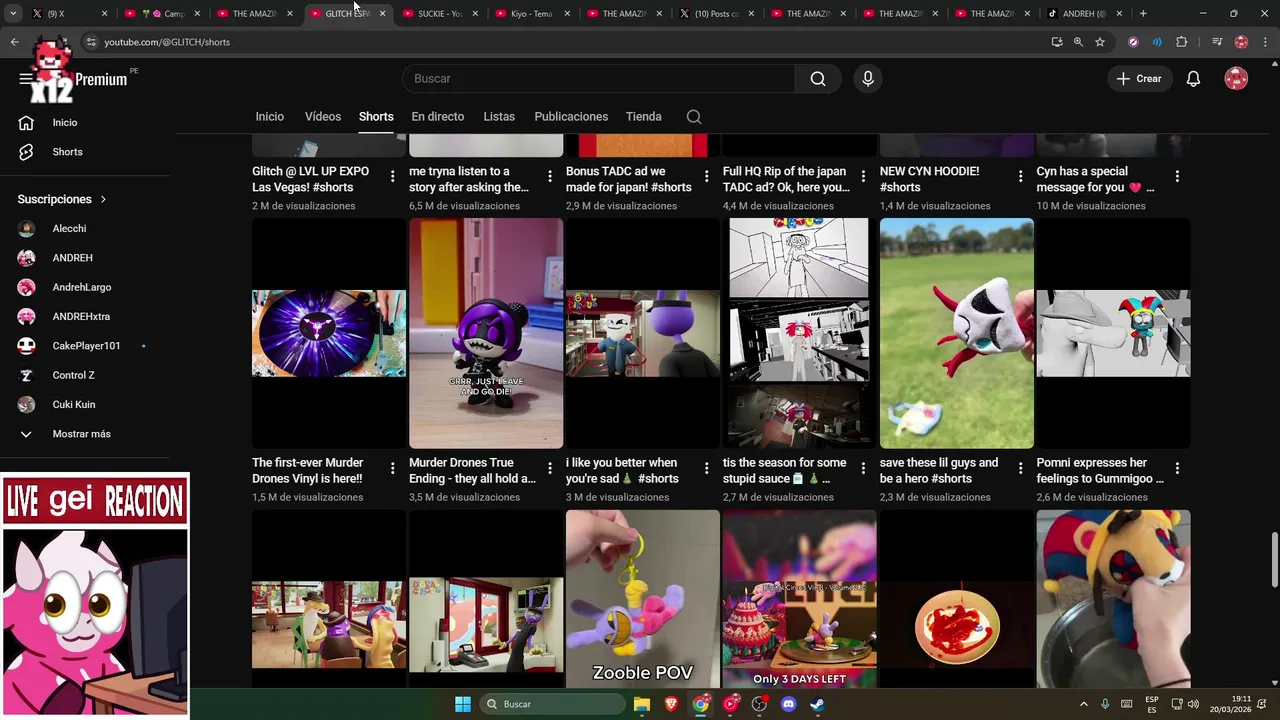Image resolution: width=1280 pixels, height=720 pixels.
Task: Open options for NEW CYN HOODIE short
Action: [x=1020, y=176]
